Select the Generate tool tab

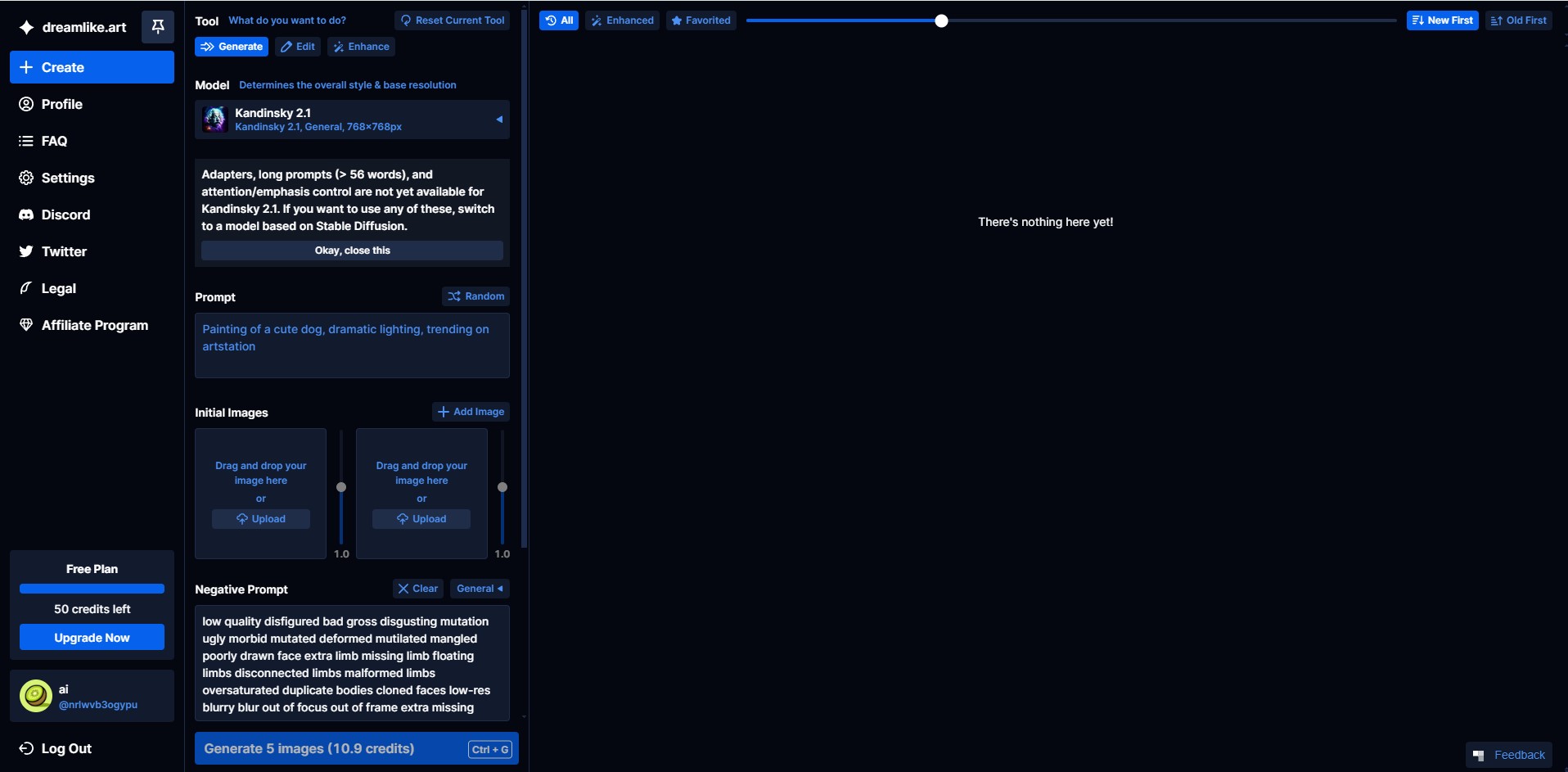pyautogui.click(x=232, y=47)
